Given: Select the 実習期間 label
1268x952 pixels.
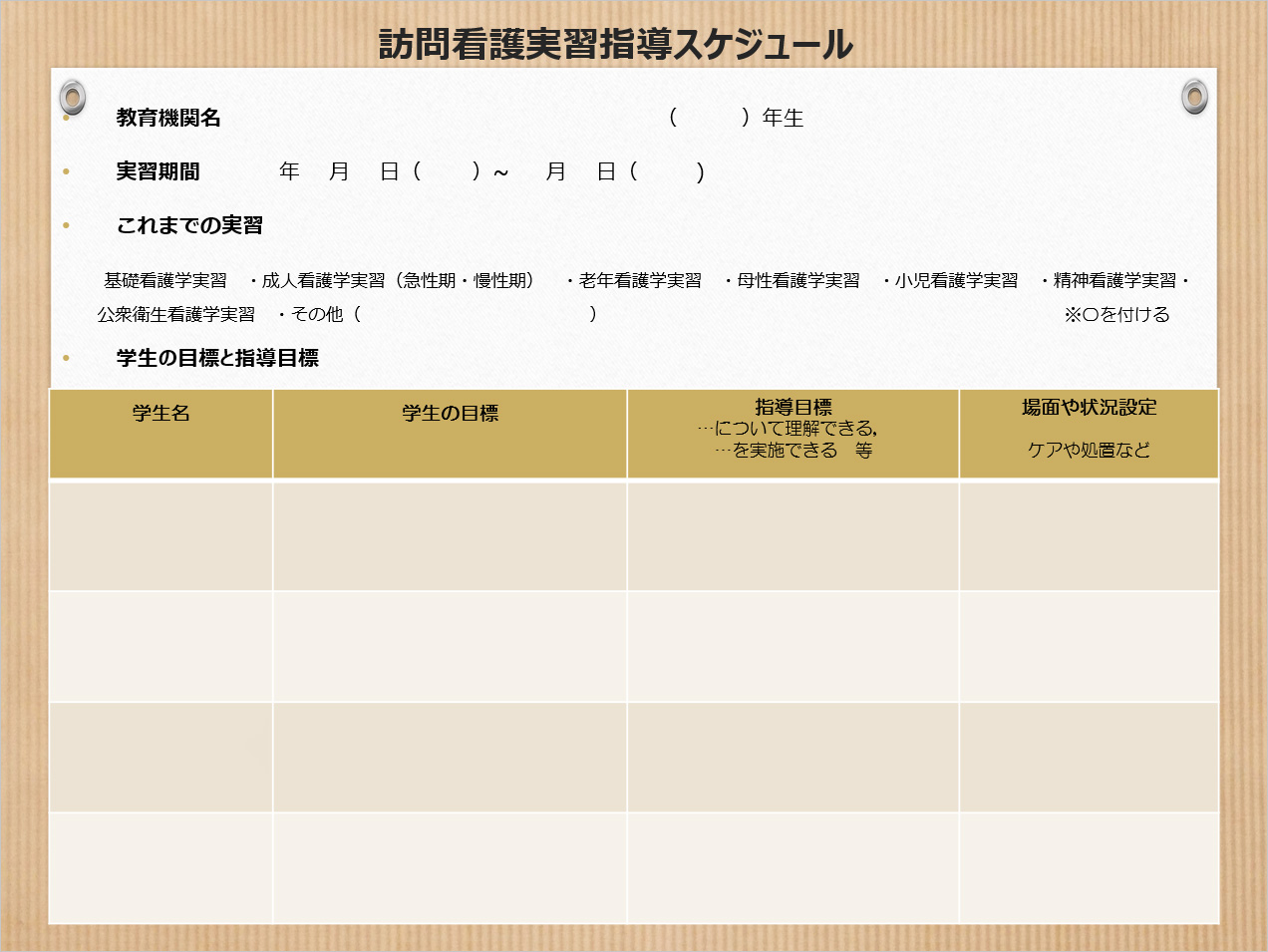Looking at the screenshot, I should 158,171.
